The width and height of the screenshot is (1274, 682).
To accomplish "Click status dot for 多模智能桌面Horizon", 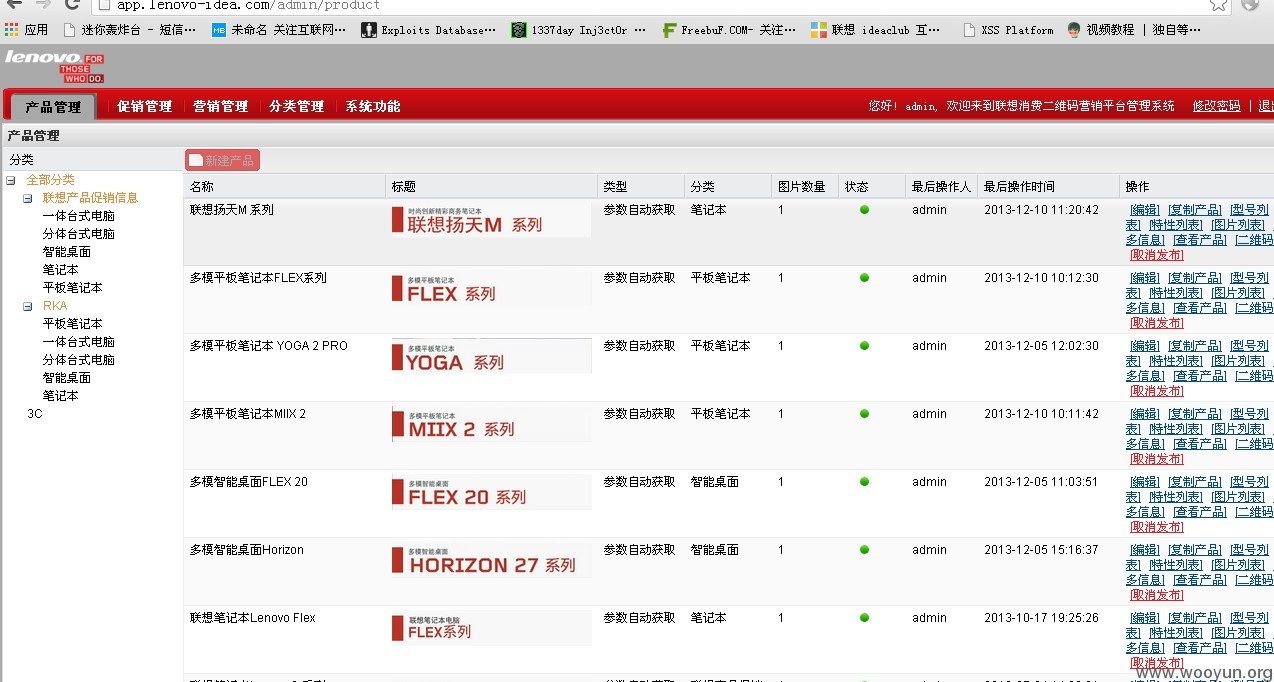I will coord(864,550).
